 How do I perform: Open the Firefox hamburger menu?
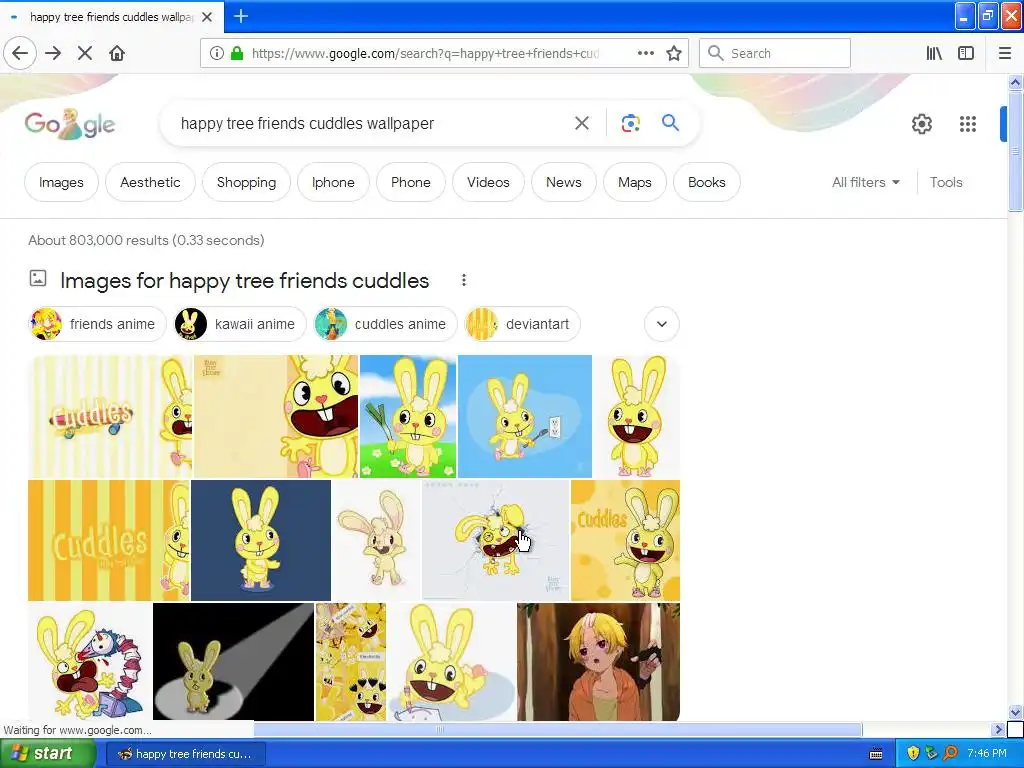pyautogui.click(x=1005, y=53)
